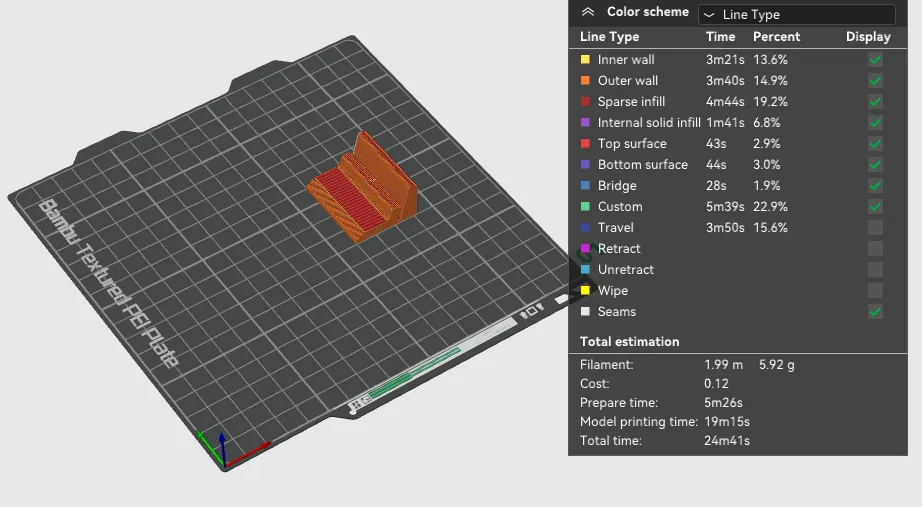The image size is (922, 507).
Task: Enable the Travel display checkbox
Action: (x=875, y=228)
